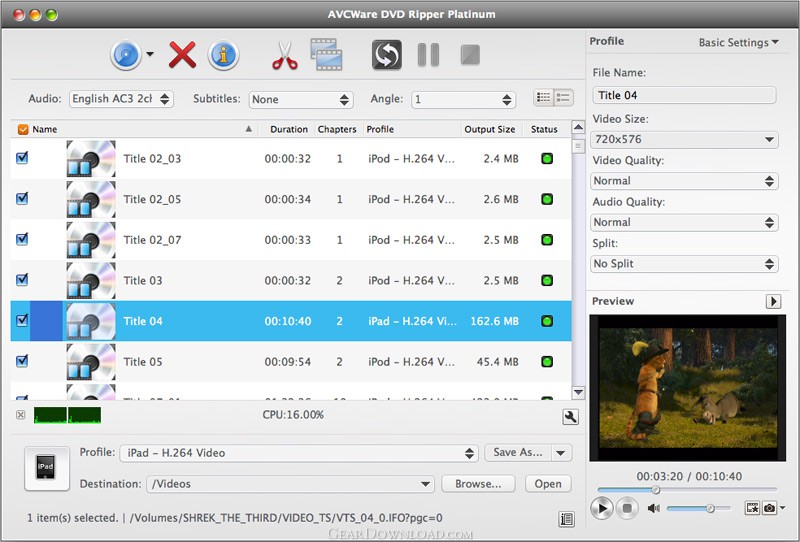
Task: Switch to detailed list view
Action: click(564, 97)
